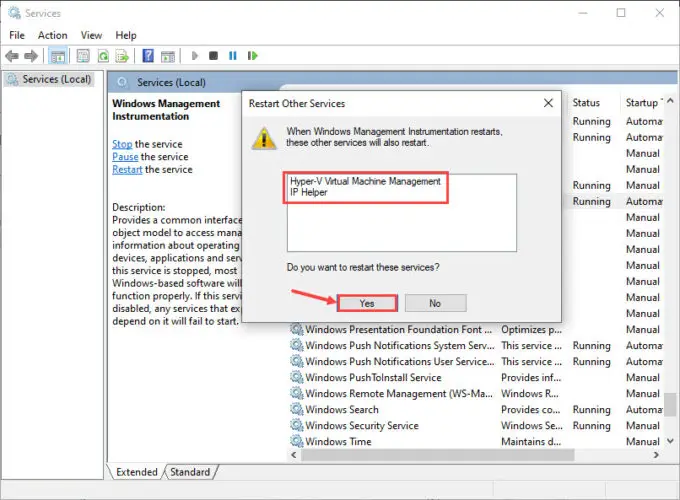Image resolution: width=680 pixels, height=500 pixels.
Task: Click the Start Service play icon
Action: (195, 56)
